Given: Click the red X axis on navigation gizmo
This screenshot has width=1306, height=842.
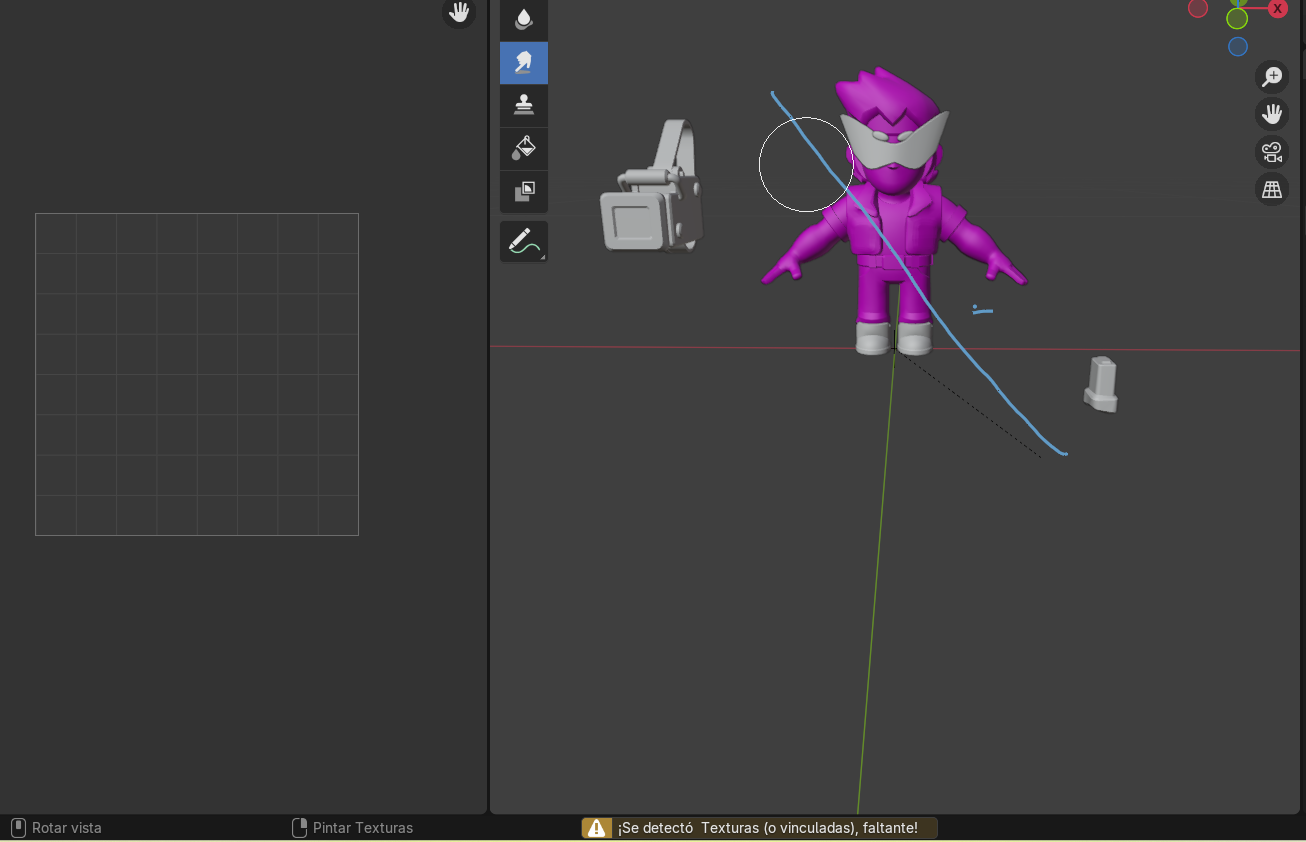Looking at the screenshot, I should (x=1278, y=8).
